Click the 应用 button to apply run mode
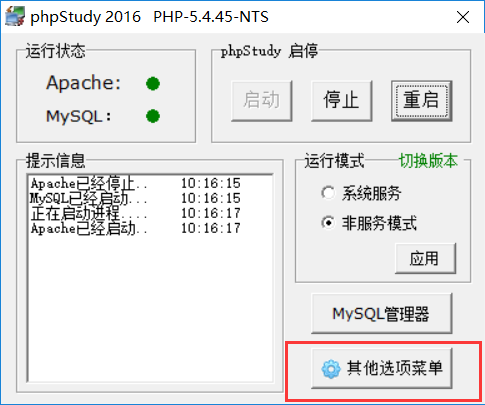 (x=425, y=258)
